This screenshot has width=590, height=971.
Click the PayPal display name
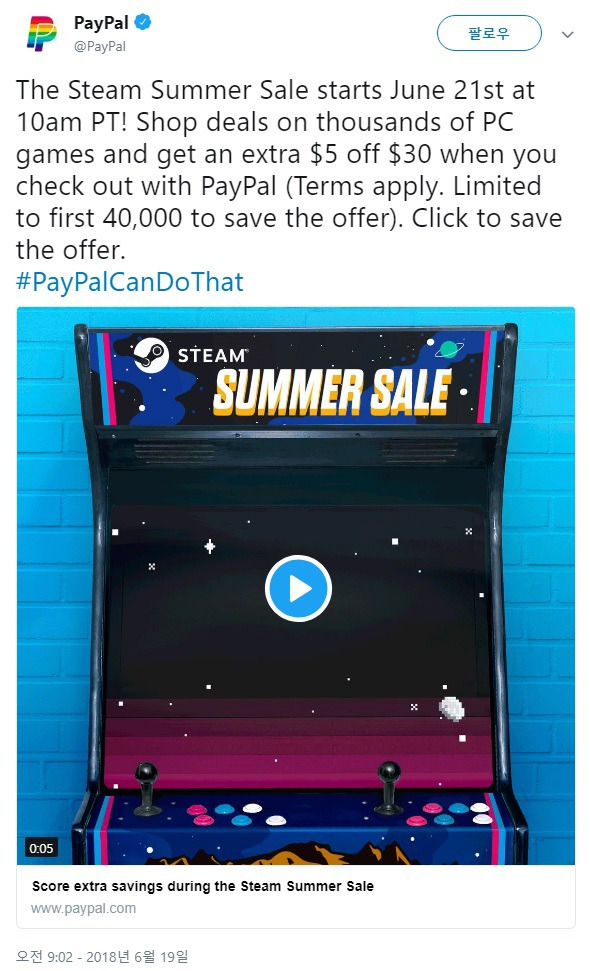[101, 23]
